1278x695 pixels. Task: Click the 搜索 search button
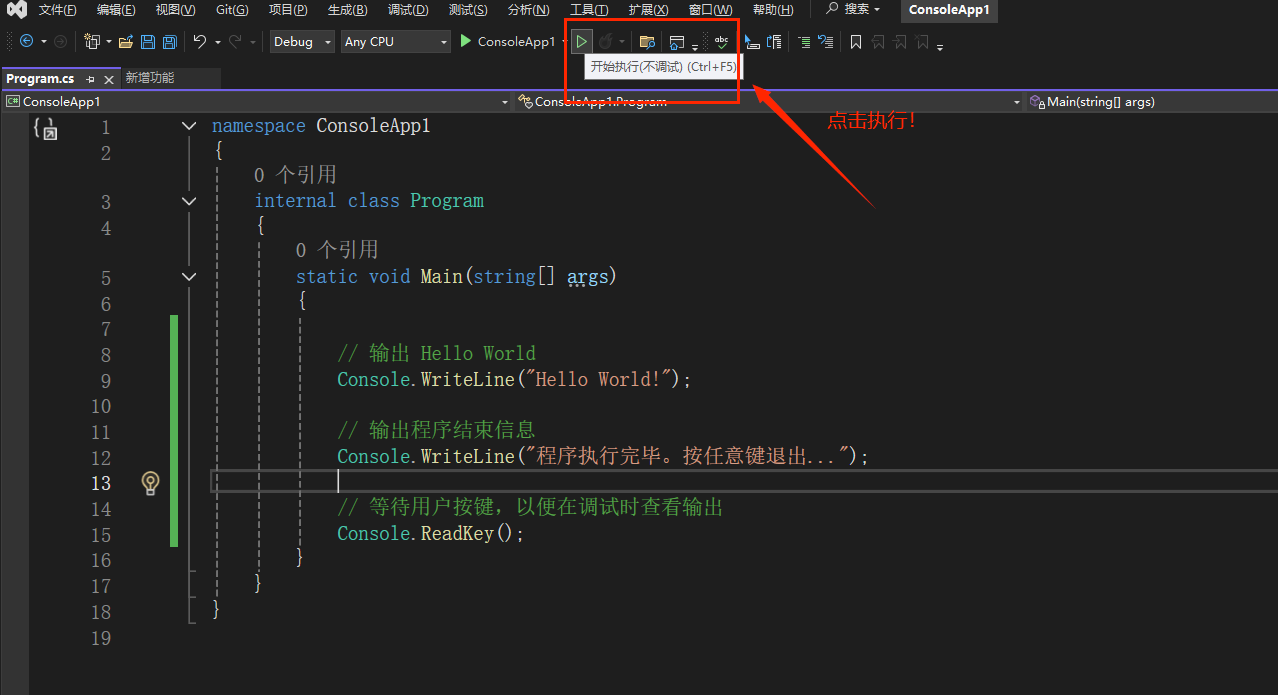[853, 10]
